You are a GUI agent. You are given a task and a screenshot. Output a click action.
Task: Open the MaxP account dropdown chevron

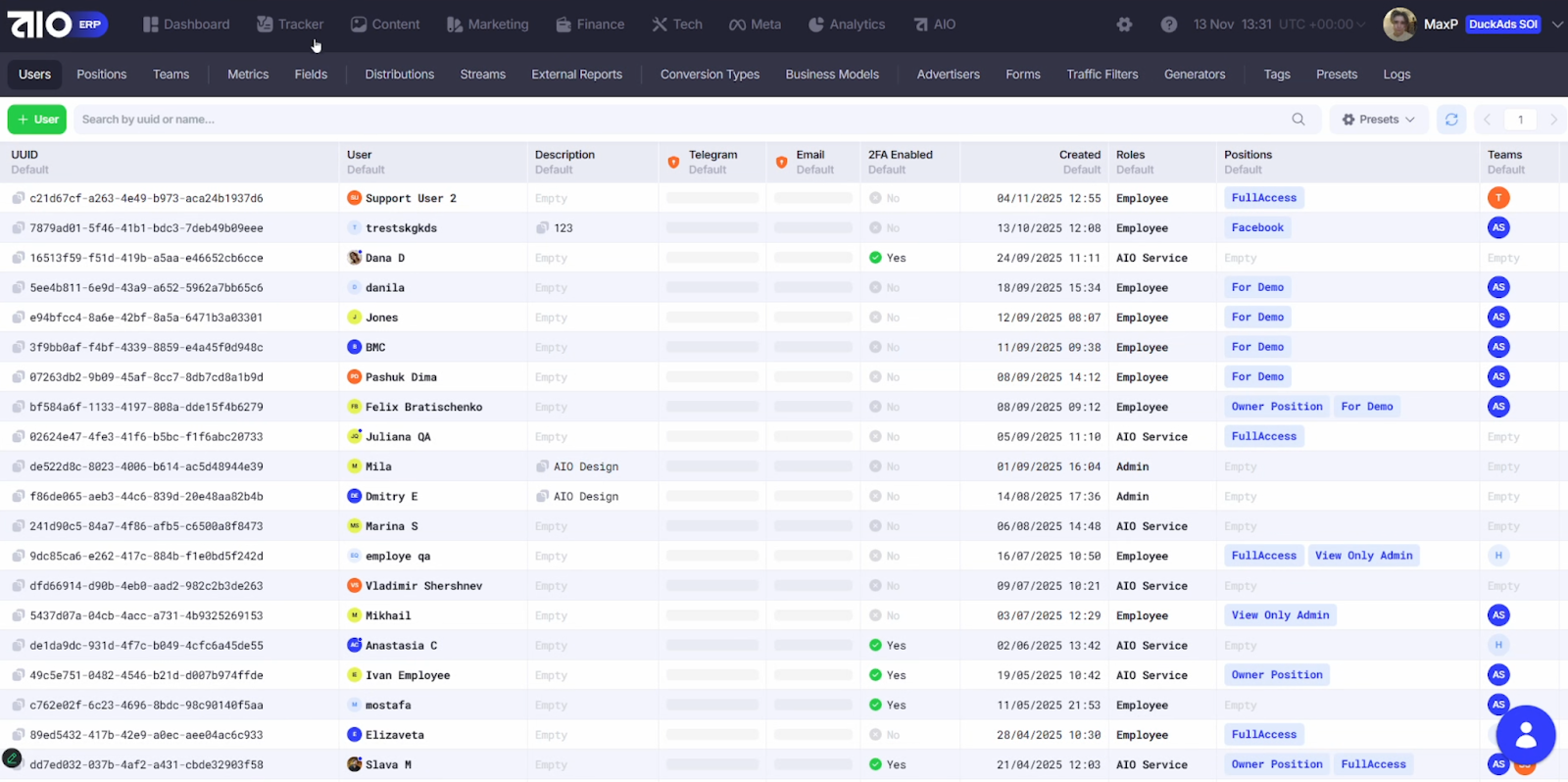[x=1556, y=24]
